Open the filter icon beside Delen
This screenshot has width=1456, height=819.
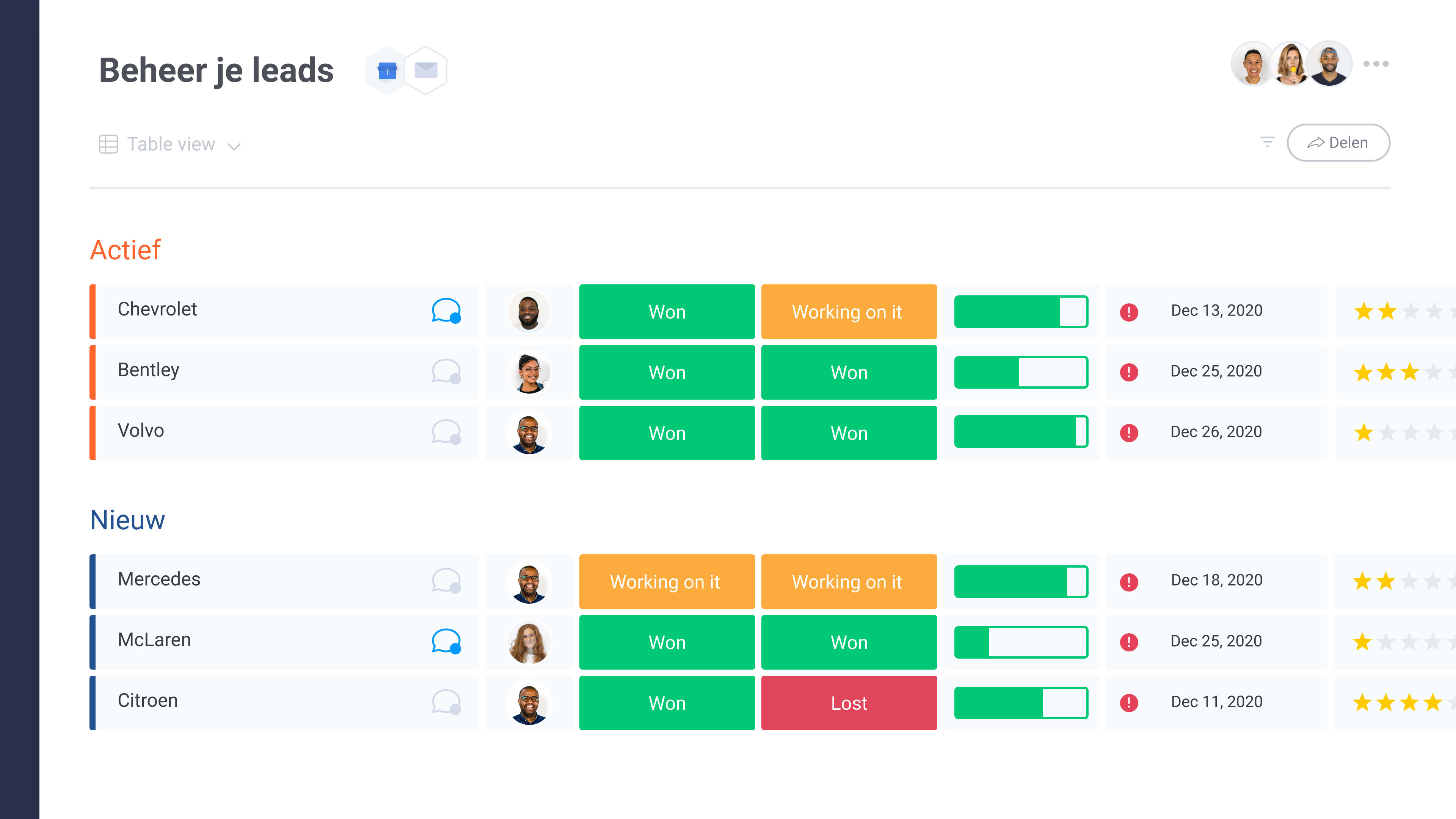point(1268,142)
